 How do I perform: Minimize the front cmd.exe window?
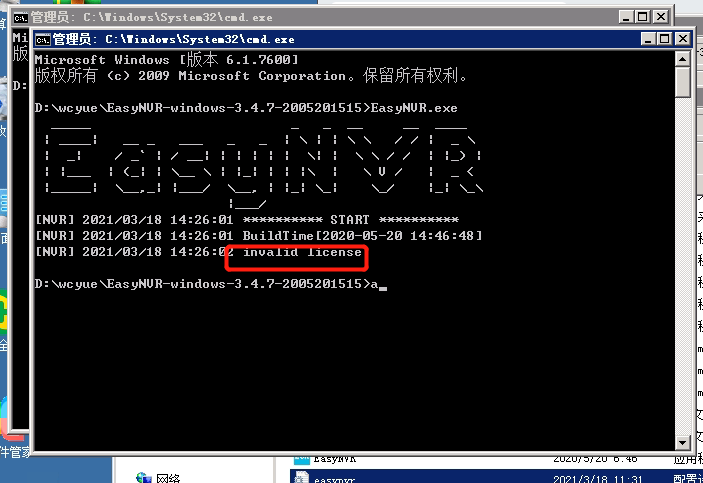tap(647, 39)
